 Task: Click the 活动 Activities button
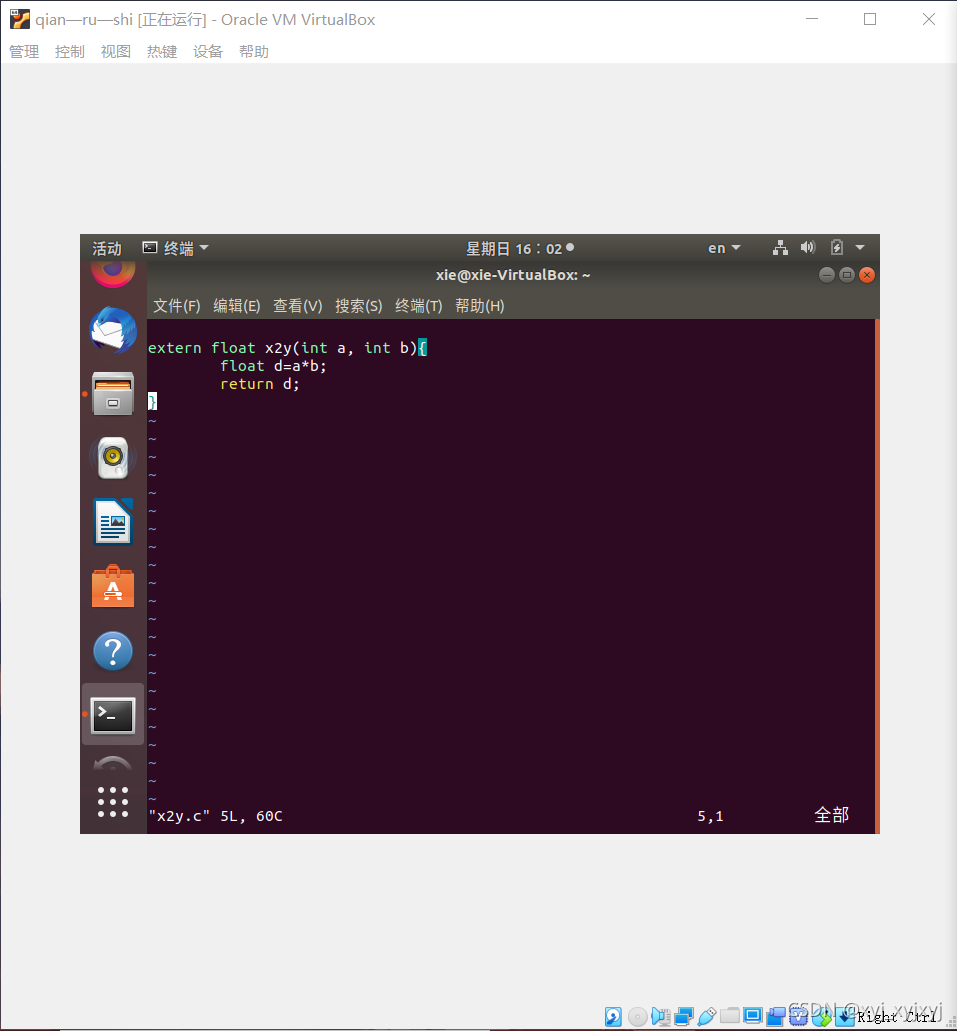coord(107,248)
